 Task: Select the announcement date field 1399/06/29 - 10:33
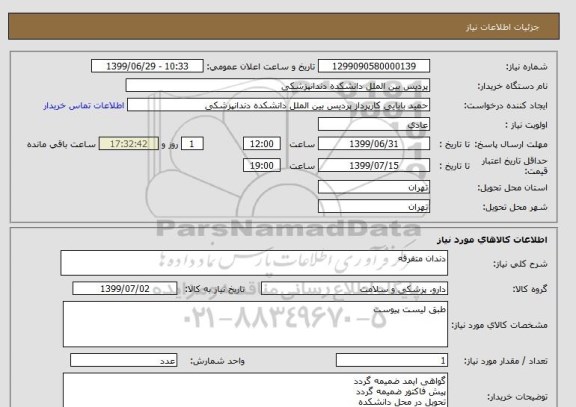point(147,66)
